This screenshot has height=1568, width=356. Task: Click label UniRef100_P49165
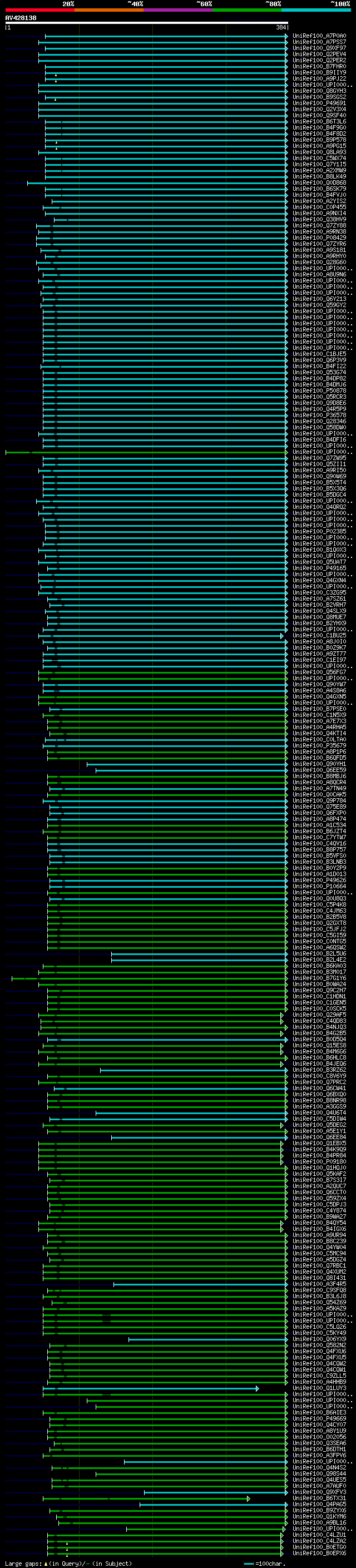point(319,568)
